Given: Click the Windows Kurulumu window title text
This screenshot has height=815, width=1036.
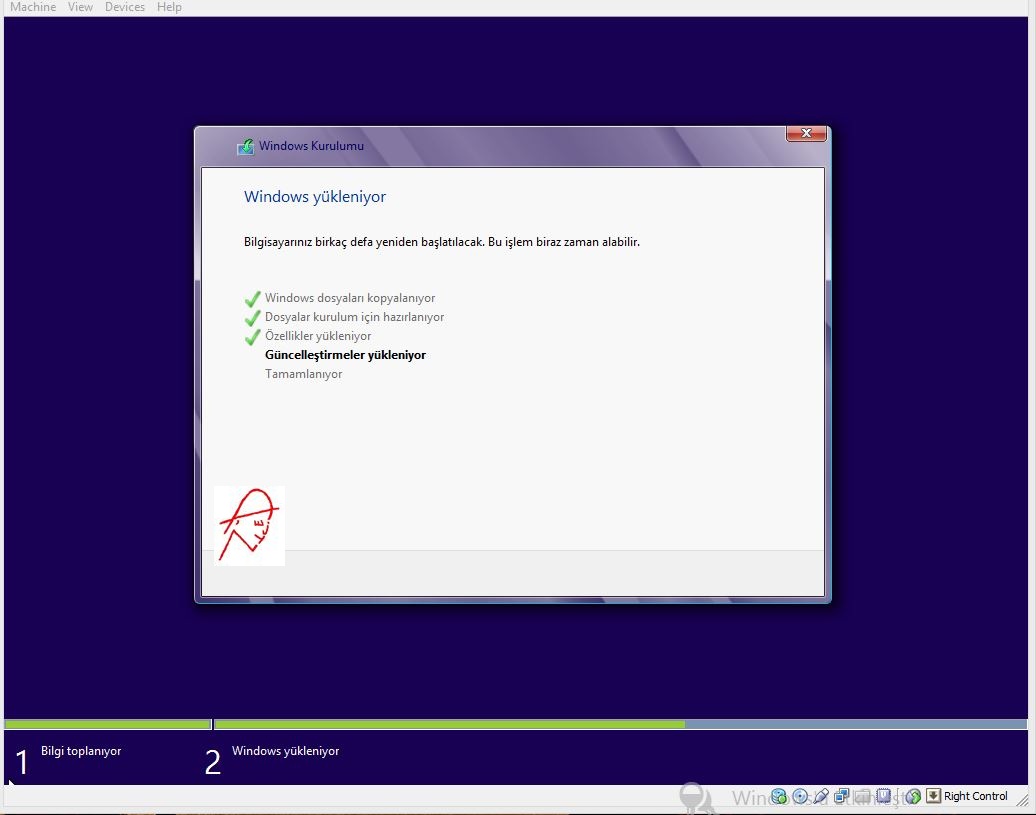Looking at the screenshot, I should click(x=311, y=146).
